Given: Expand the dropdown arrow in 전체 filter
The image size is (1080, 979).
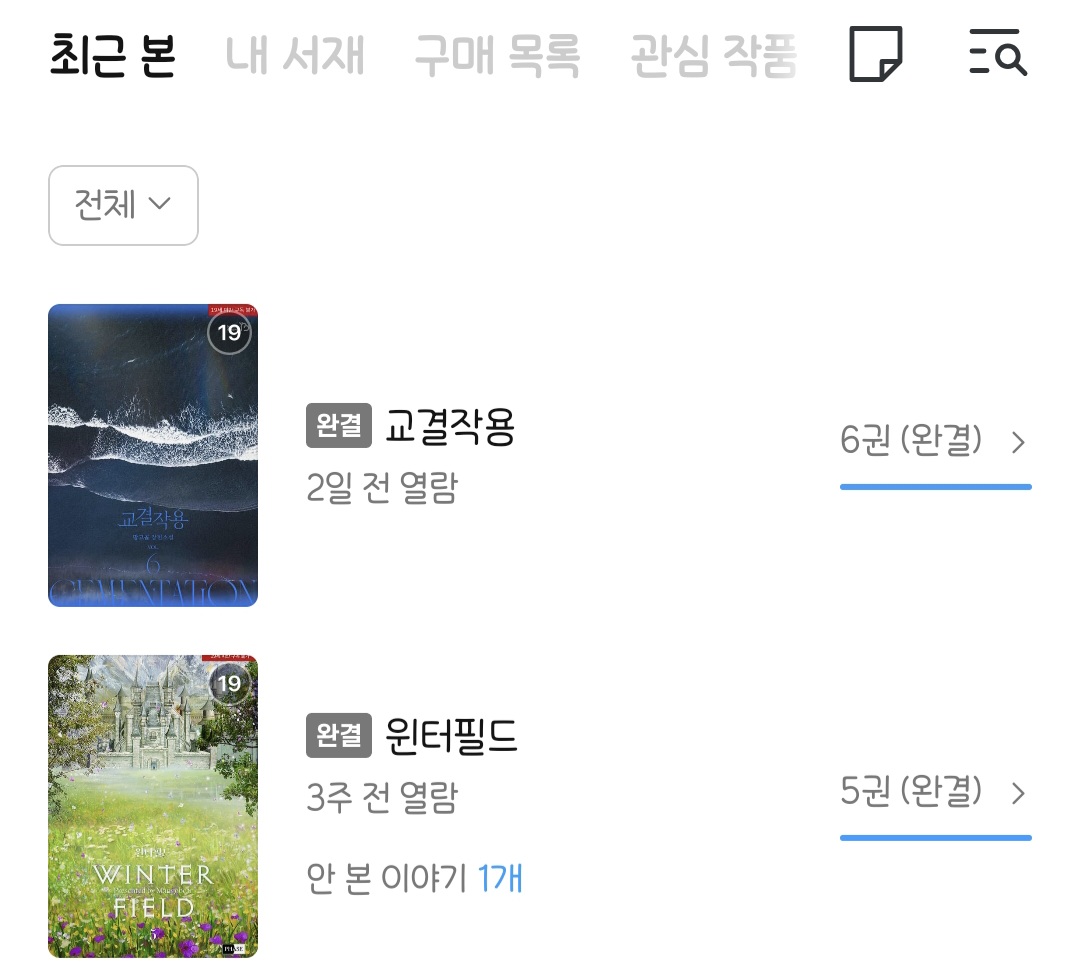Looking at the screenshot, I should [x=160, y=204].
